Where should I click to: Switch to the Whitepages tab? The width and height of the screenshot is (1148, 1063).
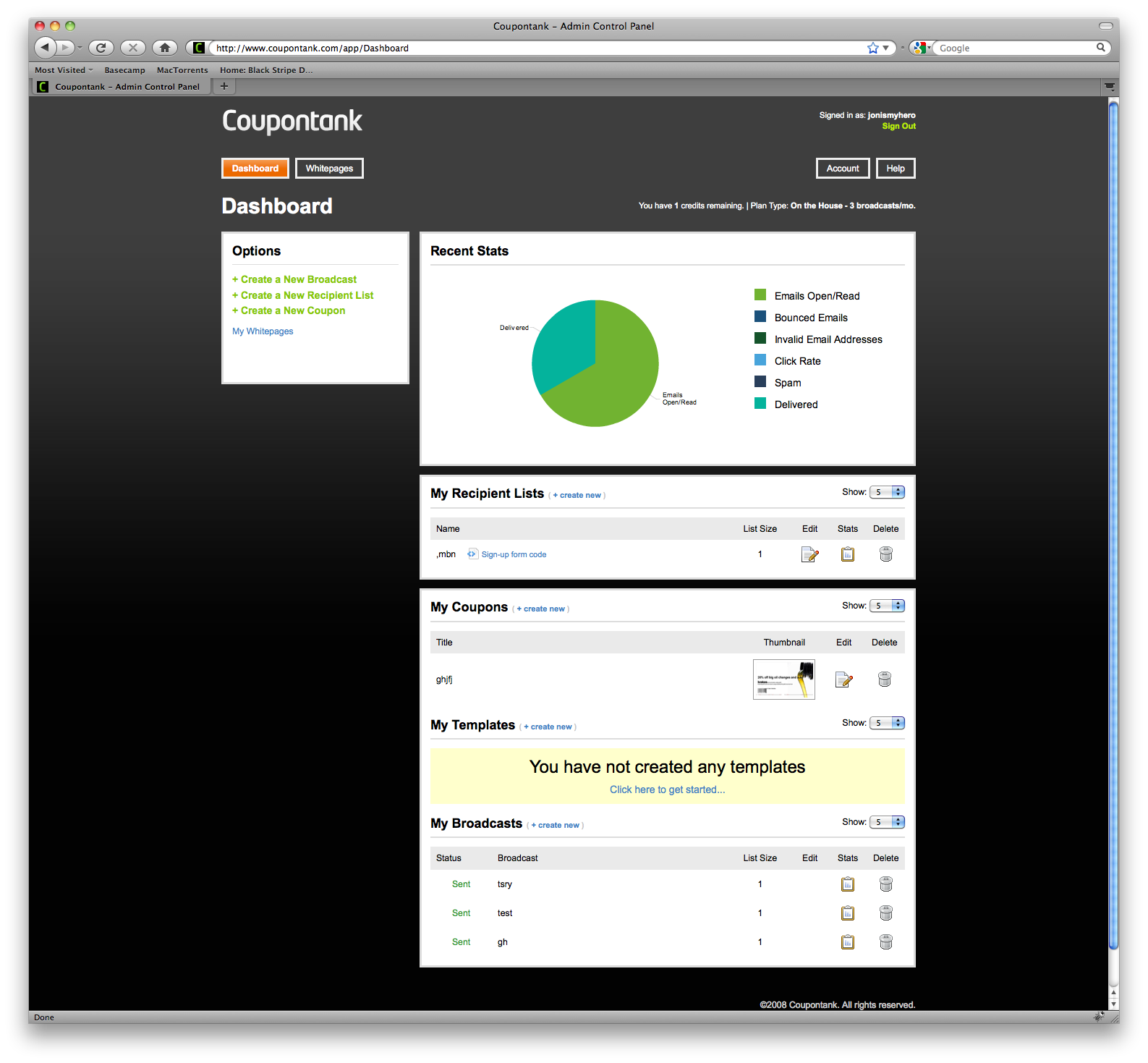[x=329, y=169]
